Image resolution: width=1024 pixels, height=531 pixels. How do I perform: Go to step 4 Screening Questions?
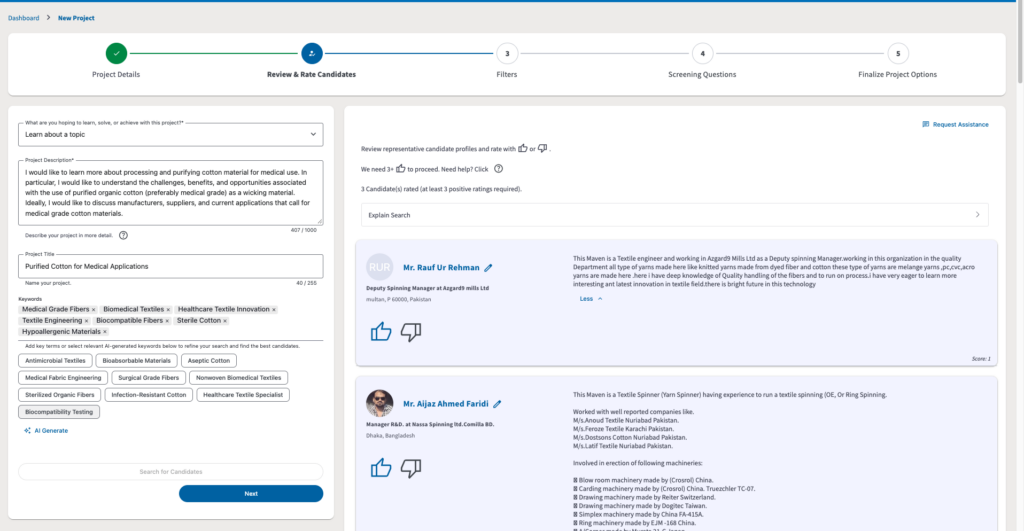[x=702, y=54]
